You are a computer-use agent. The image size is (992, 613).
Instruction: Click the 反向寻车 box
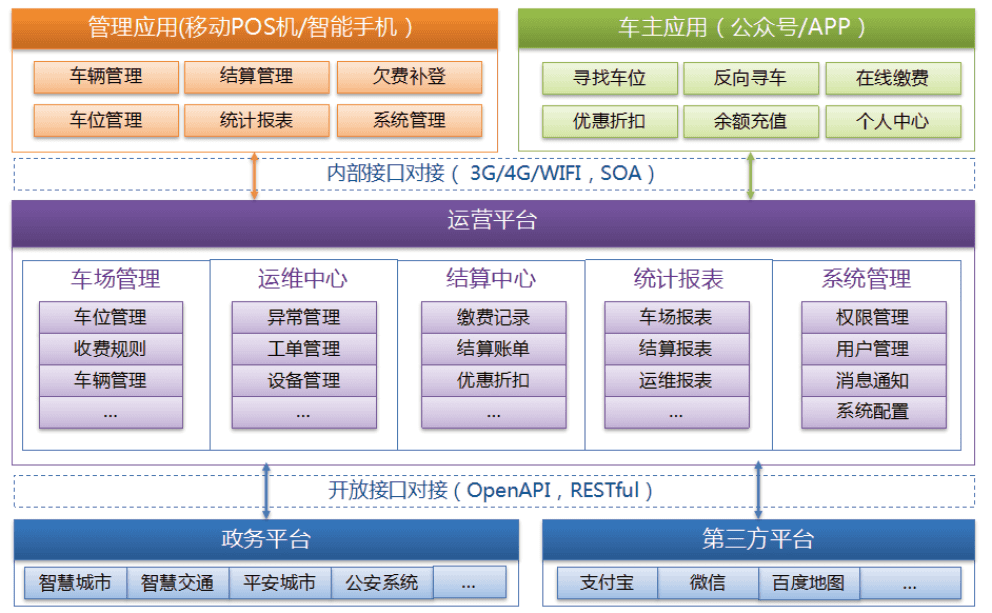point(751,78)
